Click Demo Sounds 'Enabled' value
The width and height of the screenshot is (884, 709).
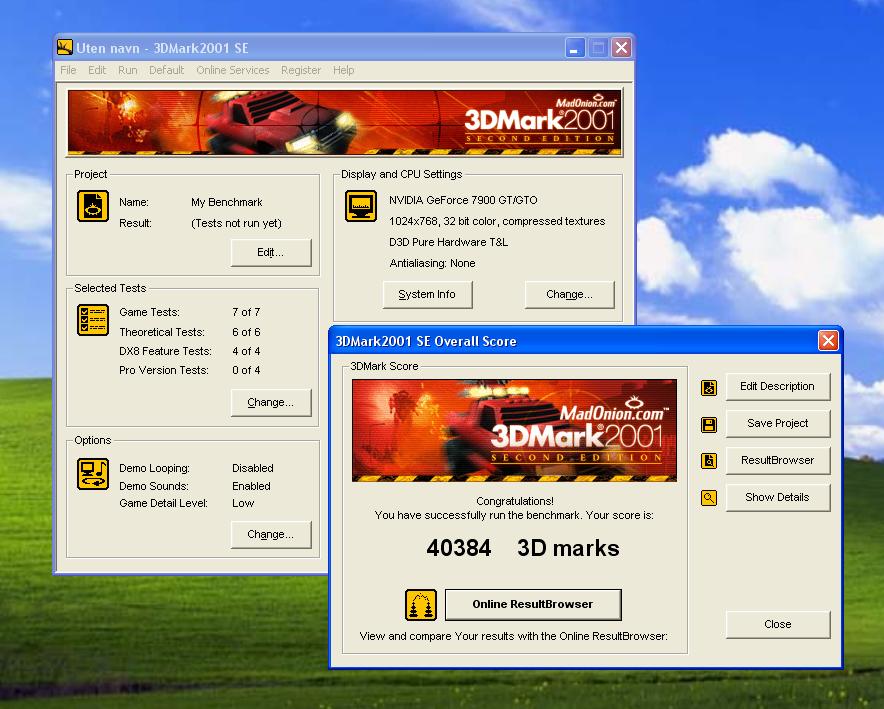251,486
